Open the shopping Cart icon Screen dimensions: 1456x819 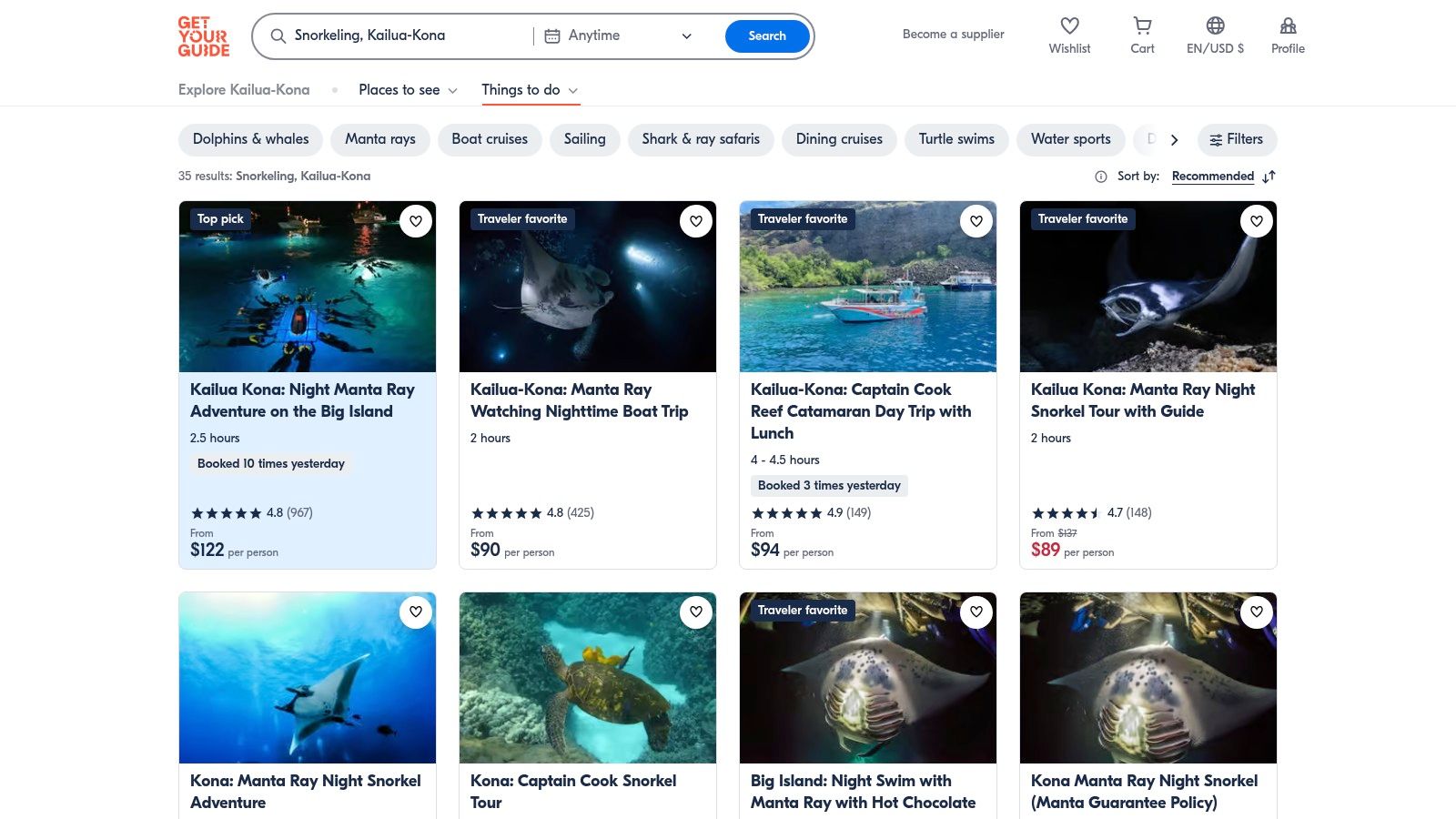point(1142,25)
